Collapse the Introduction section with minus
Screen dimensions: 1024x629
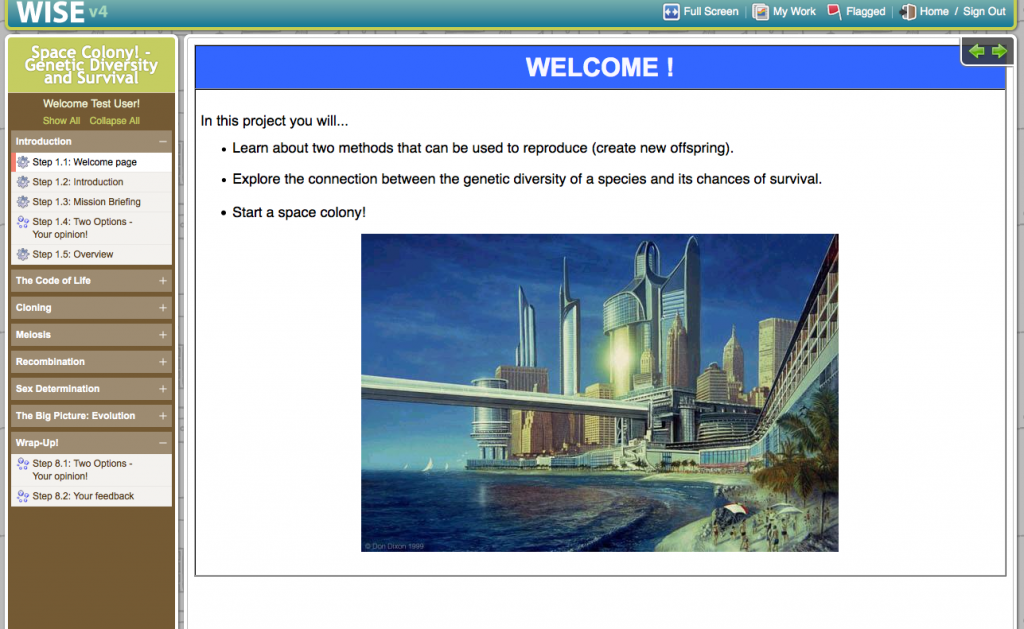163,142
